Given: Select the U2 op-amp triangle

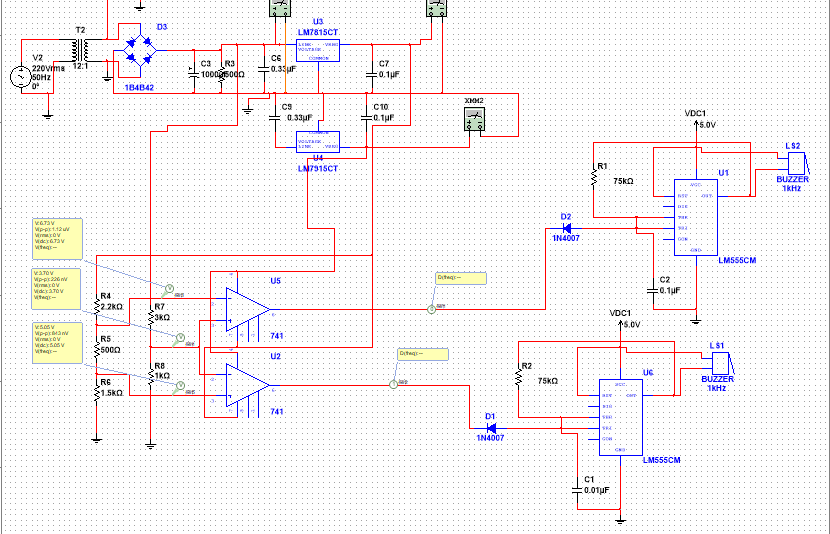Looking at the screenshot, I should [x=247, y=385].
